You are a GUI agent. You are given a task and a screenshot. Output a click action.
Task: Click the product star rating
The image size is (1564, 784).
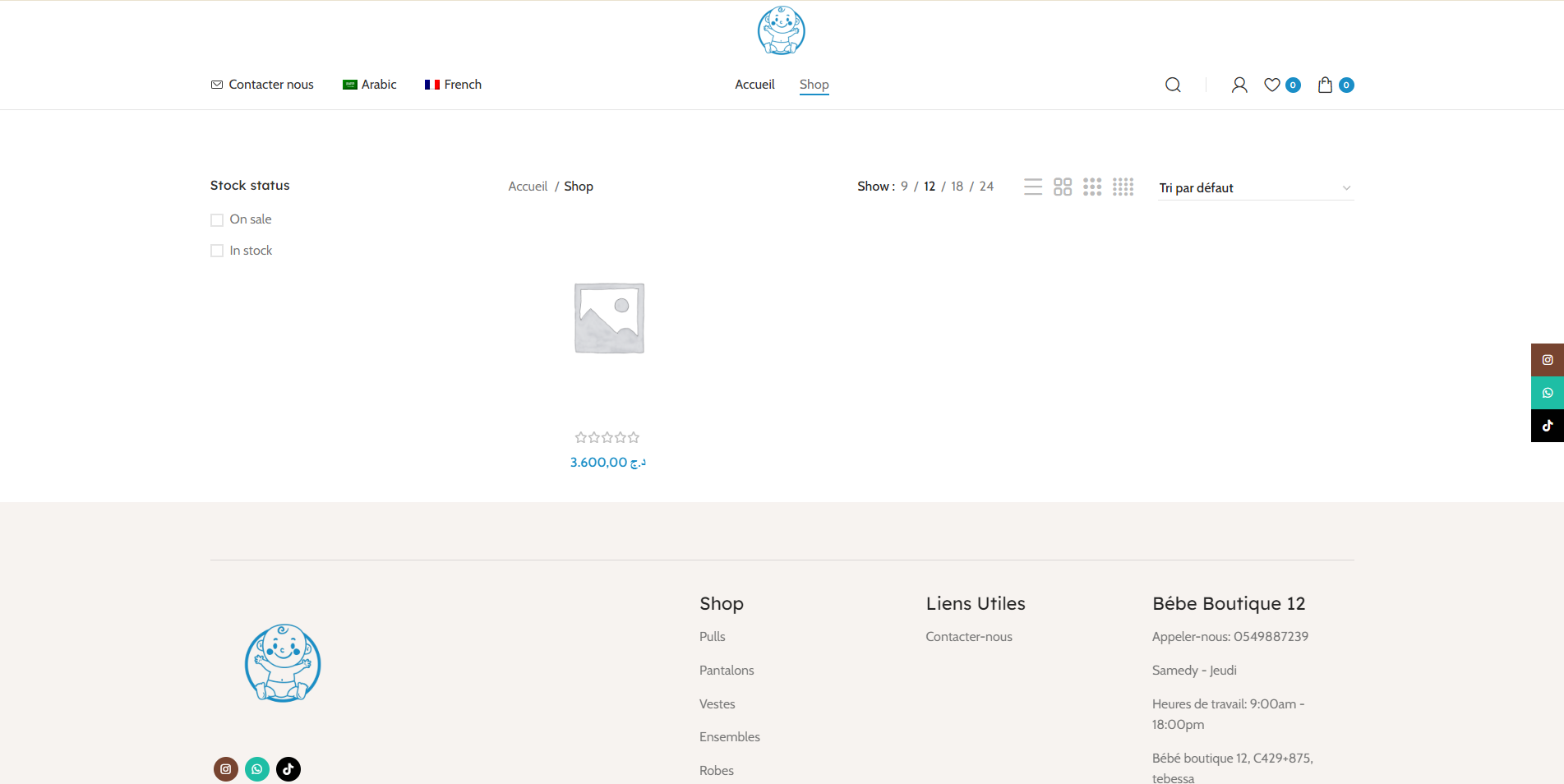(607, 438)
